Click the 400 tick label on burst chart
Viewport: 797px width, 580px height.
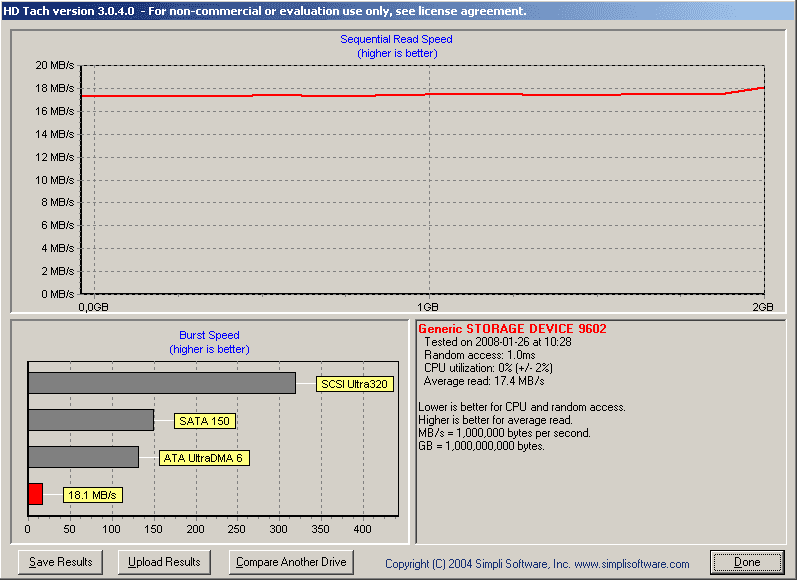pyautogui.click(x=362, y=529)
